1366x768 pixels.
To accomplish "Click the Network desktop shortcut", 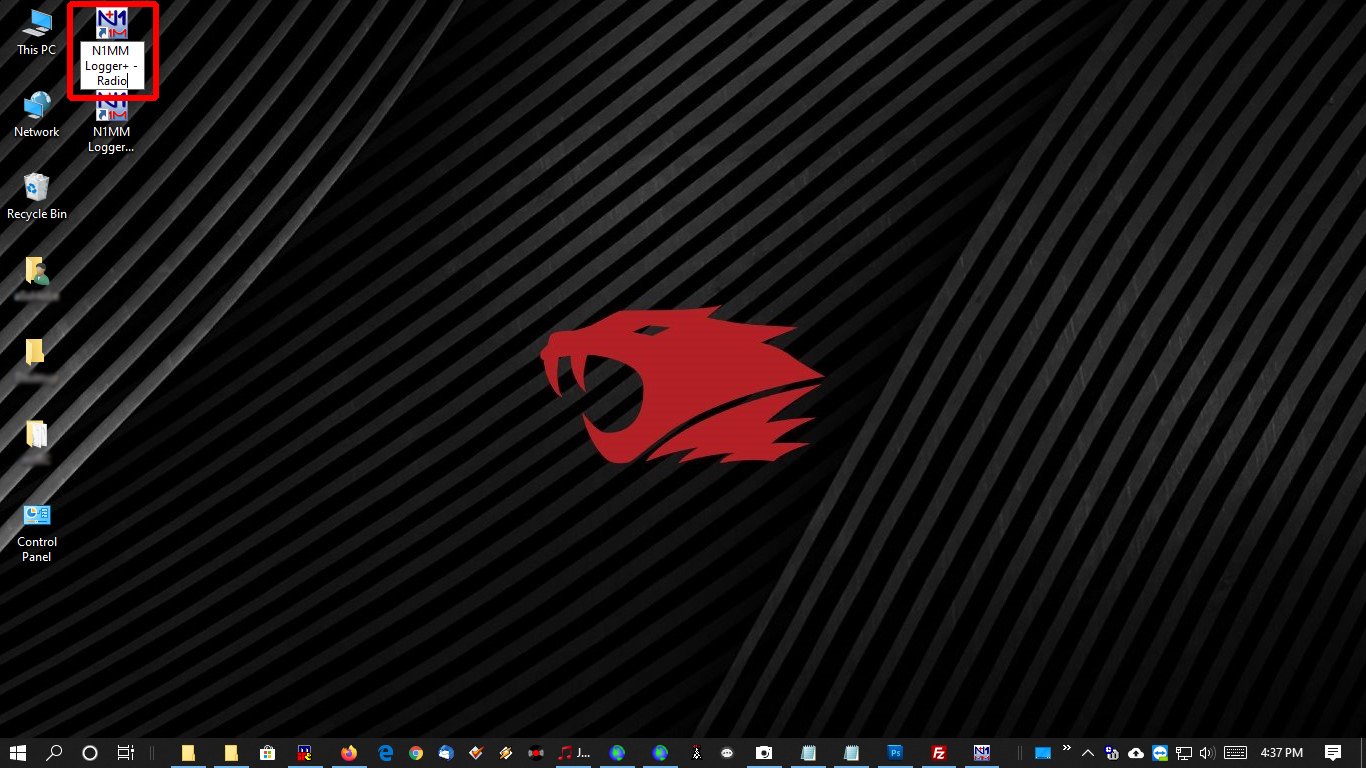I will (37, 114).
